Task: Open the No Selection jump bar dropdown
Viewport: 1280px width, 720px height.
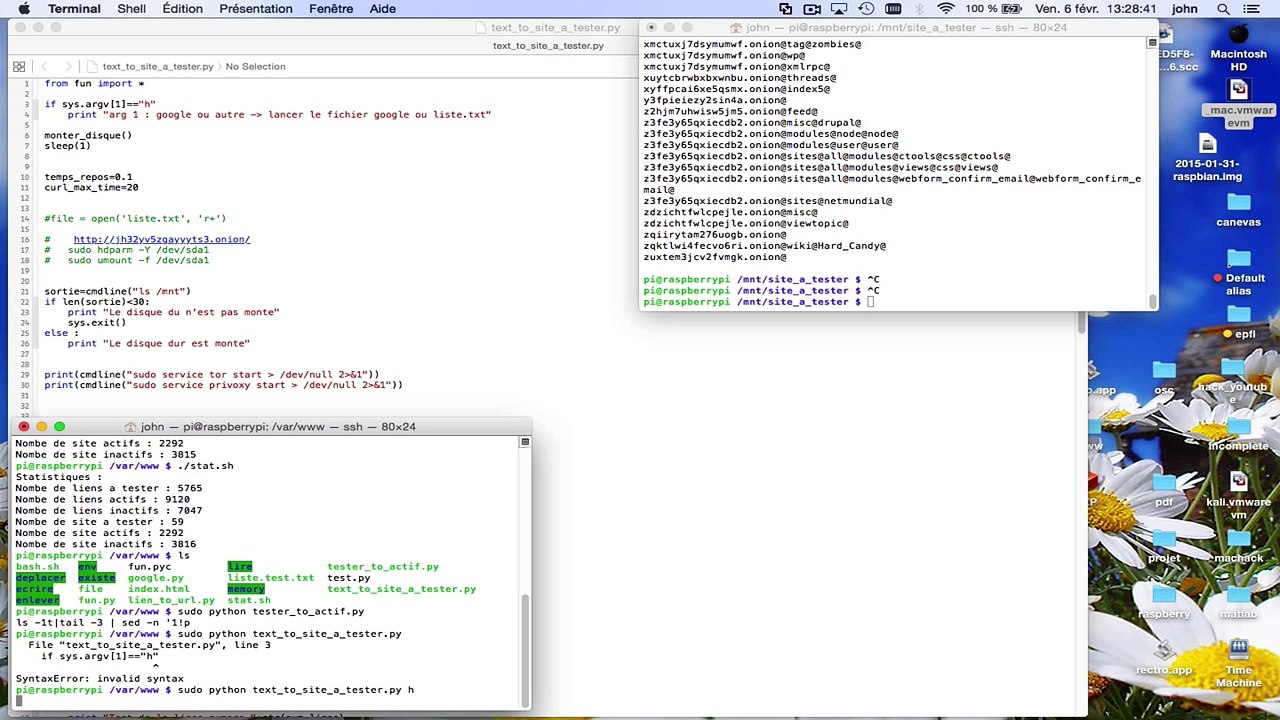Action: click(x=255, y=67)
